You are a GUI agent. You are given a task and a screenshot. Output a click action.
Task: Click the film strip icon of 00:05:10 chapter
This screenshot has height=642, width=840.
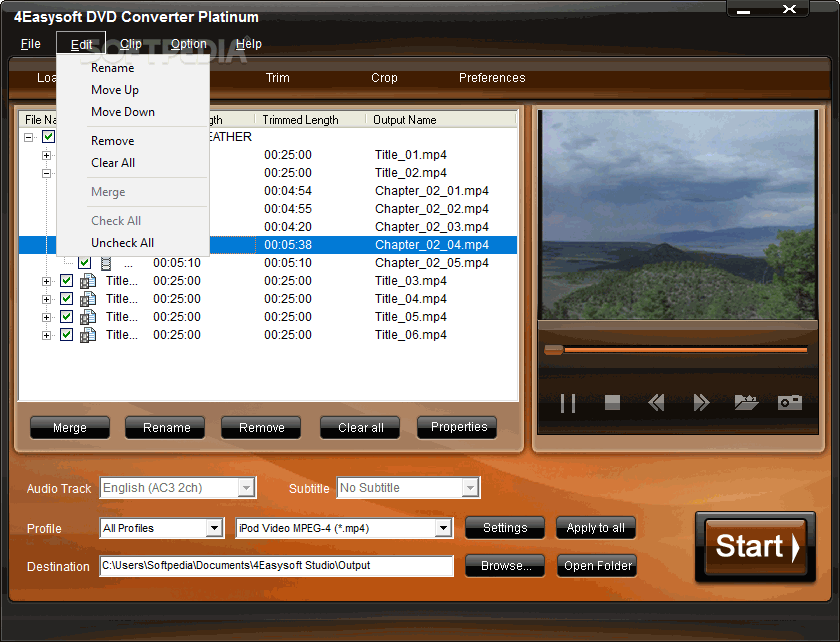[106, 263]
